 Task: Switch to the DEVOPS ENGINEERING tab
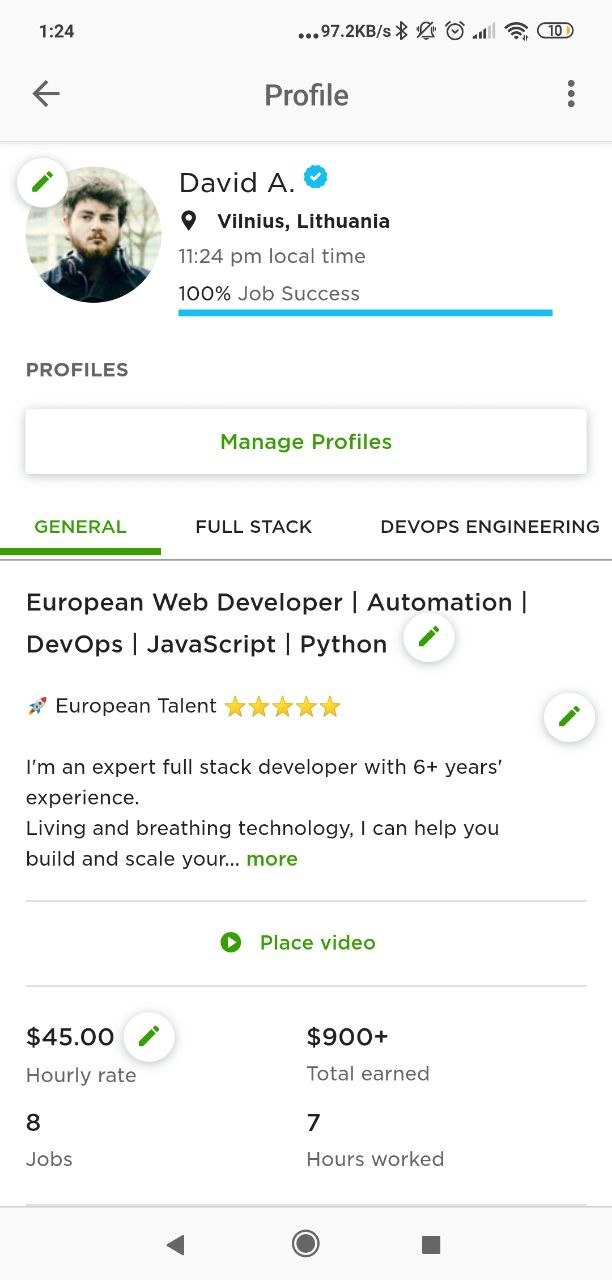point(490,527)
